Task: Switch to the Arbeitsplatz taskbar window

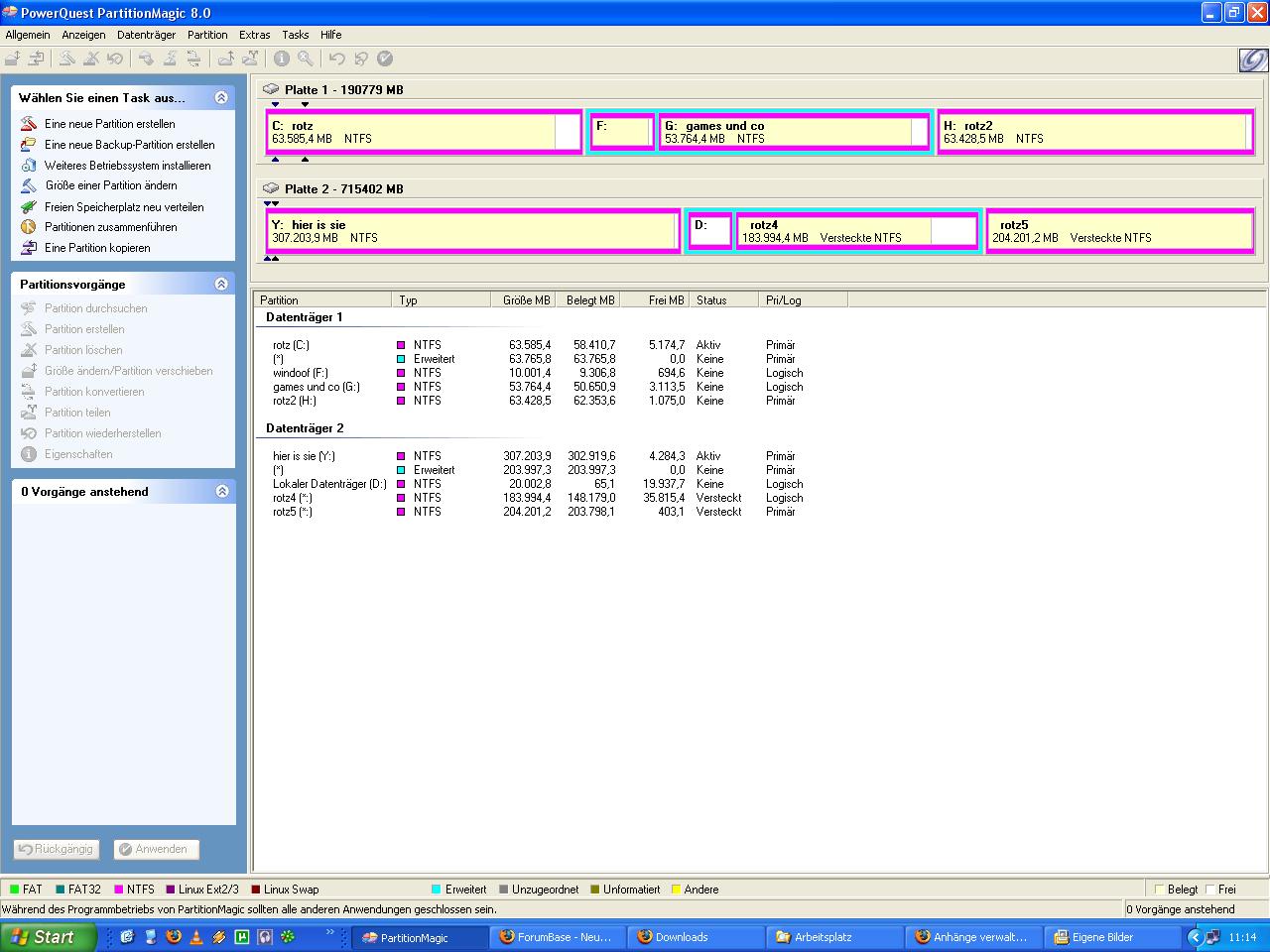Action: 835,937
